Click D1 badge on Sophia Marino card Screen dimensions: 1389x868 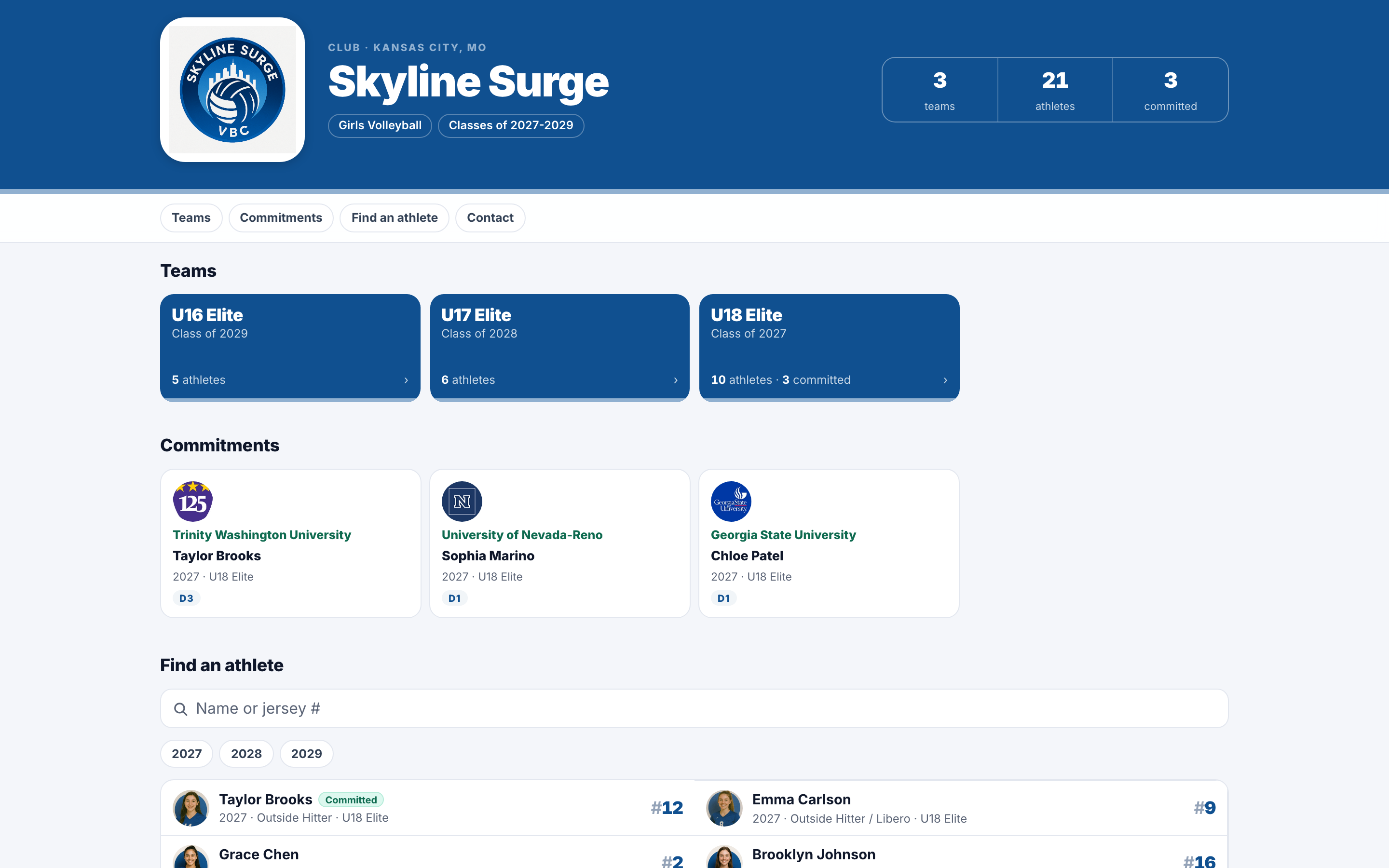[455, 598]
